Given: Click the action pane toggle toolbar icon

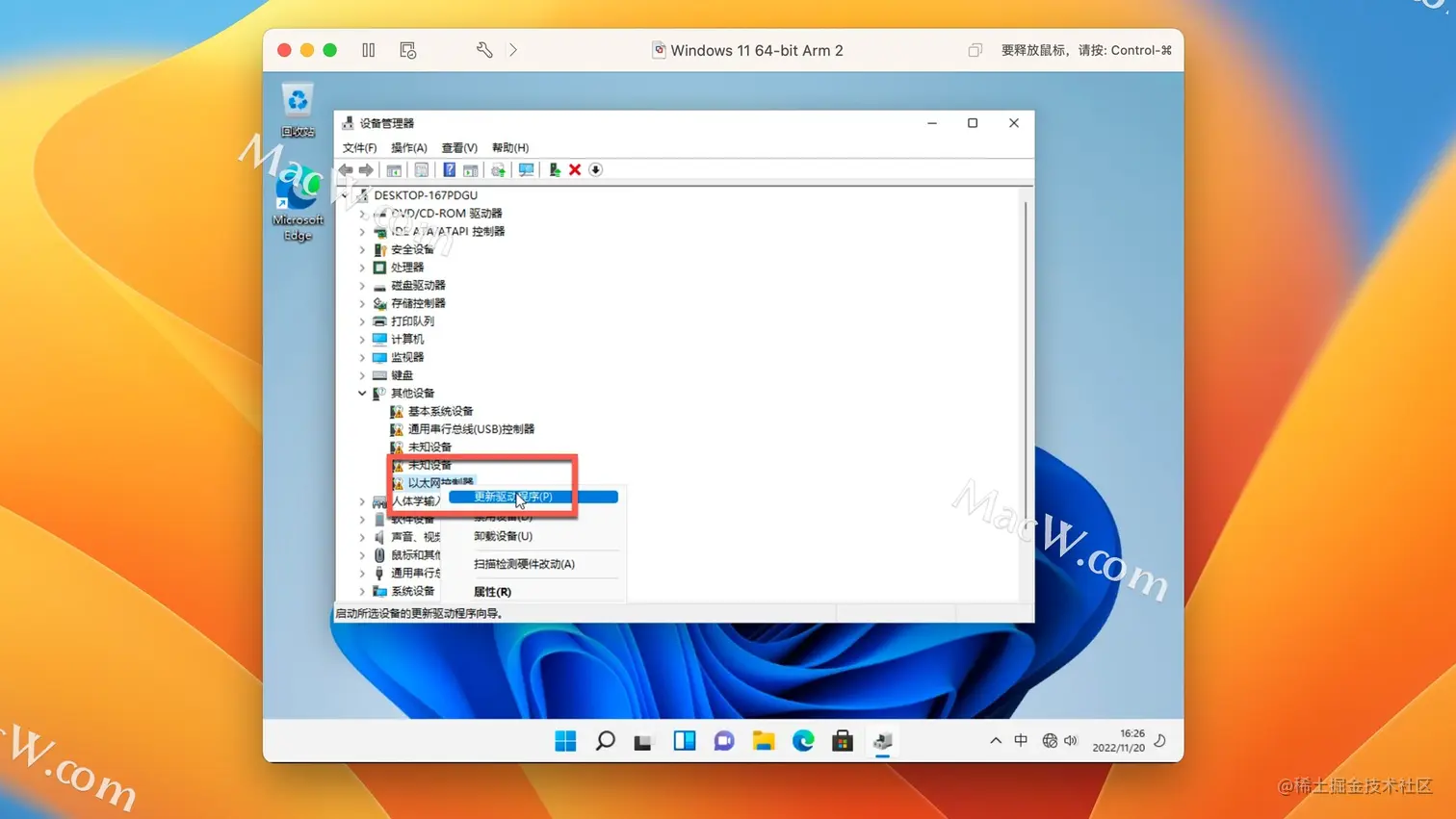Looking at the screenshot, I should 470,170.
